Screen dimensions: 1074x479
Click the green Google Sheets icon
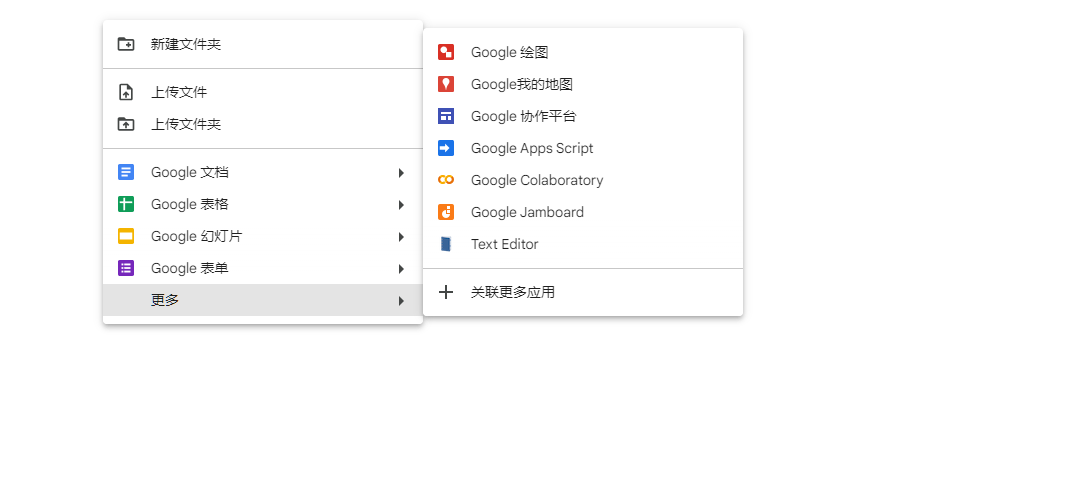click(126, 204)
